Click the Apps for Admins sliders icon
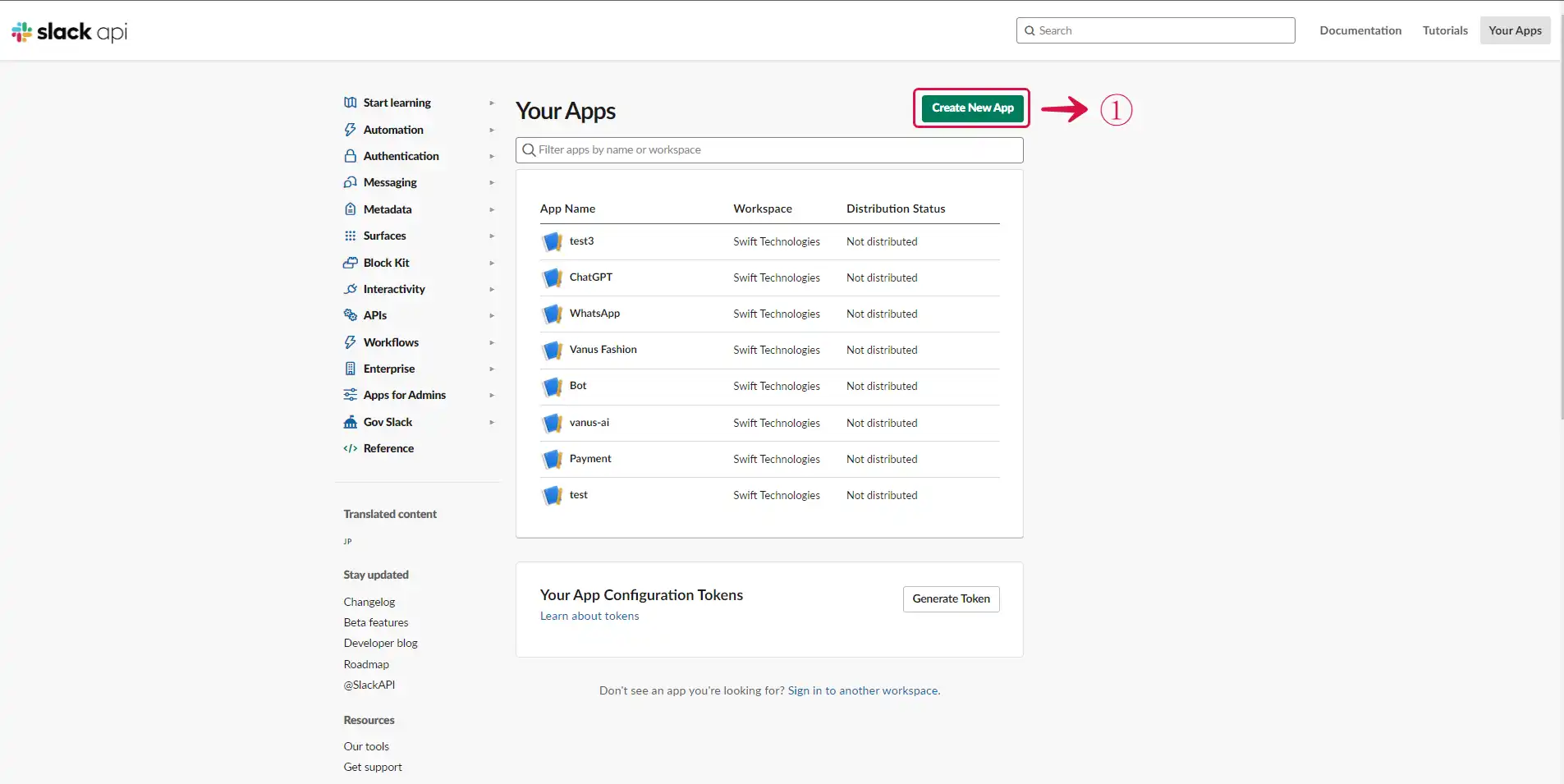This screenshot has width=1564, height=784. point(351,395)
